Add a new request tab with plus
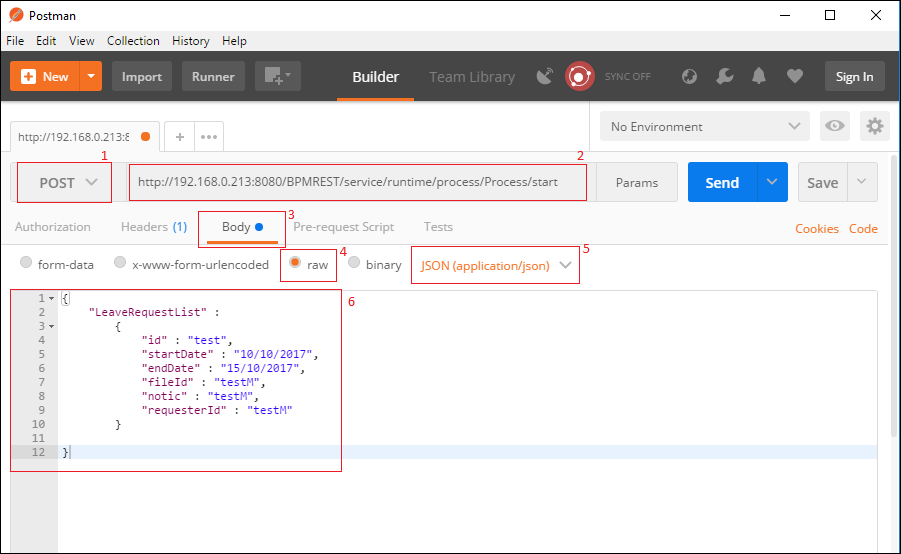Image resolution: width=901 pixels, height=554 pixels. [x=180, y=137]
